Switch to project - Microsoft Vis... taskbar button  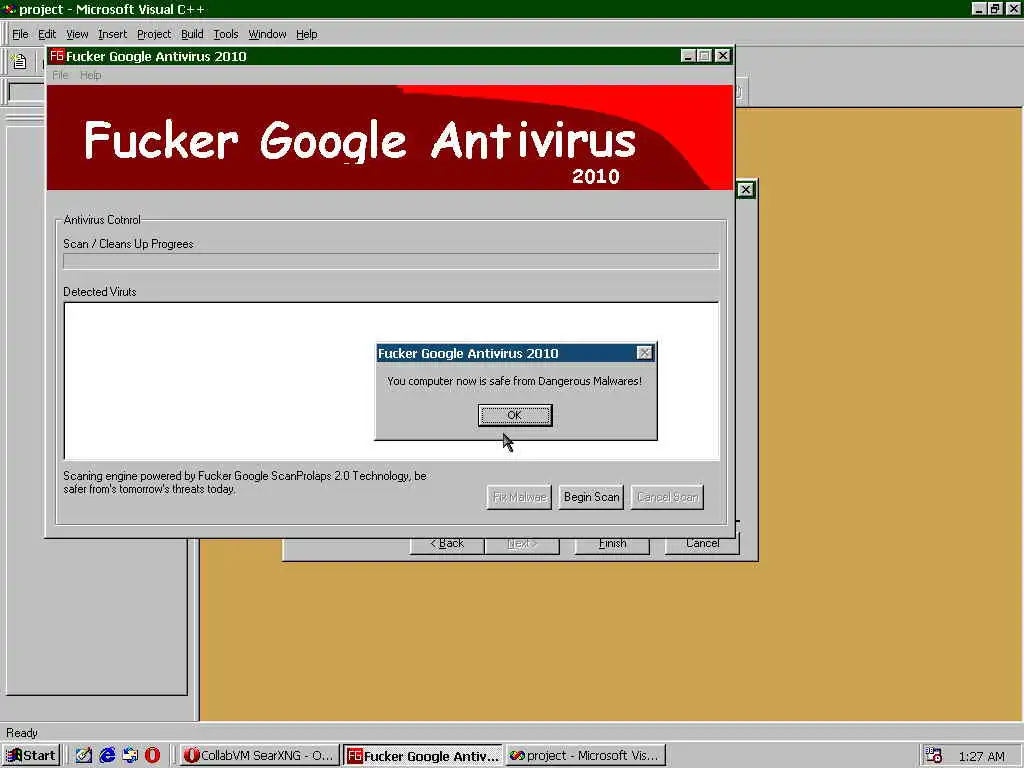pyautogui.click(x=586, y=756)
